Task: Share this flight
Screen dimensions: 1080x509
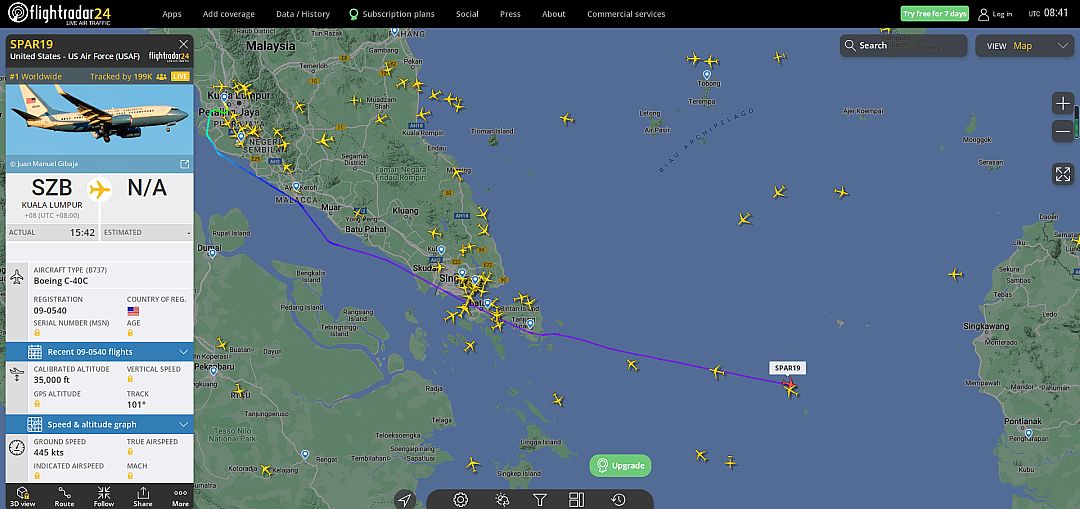Action: [143, 496]
